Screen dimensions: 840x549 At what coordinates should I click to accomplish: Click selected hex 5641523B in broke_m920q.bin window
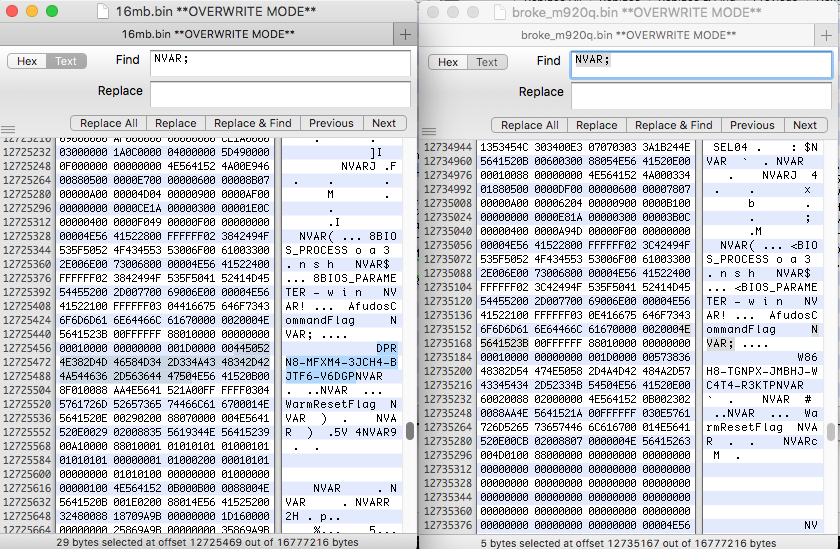click(504, 343)
